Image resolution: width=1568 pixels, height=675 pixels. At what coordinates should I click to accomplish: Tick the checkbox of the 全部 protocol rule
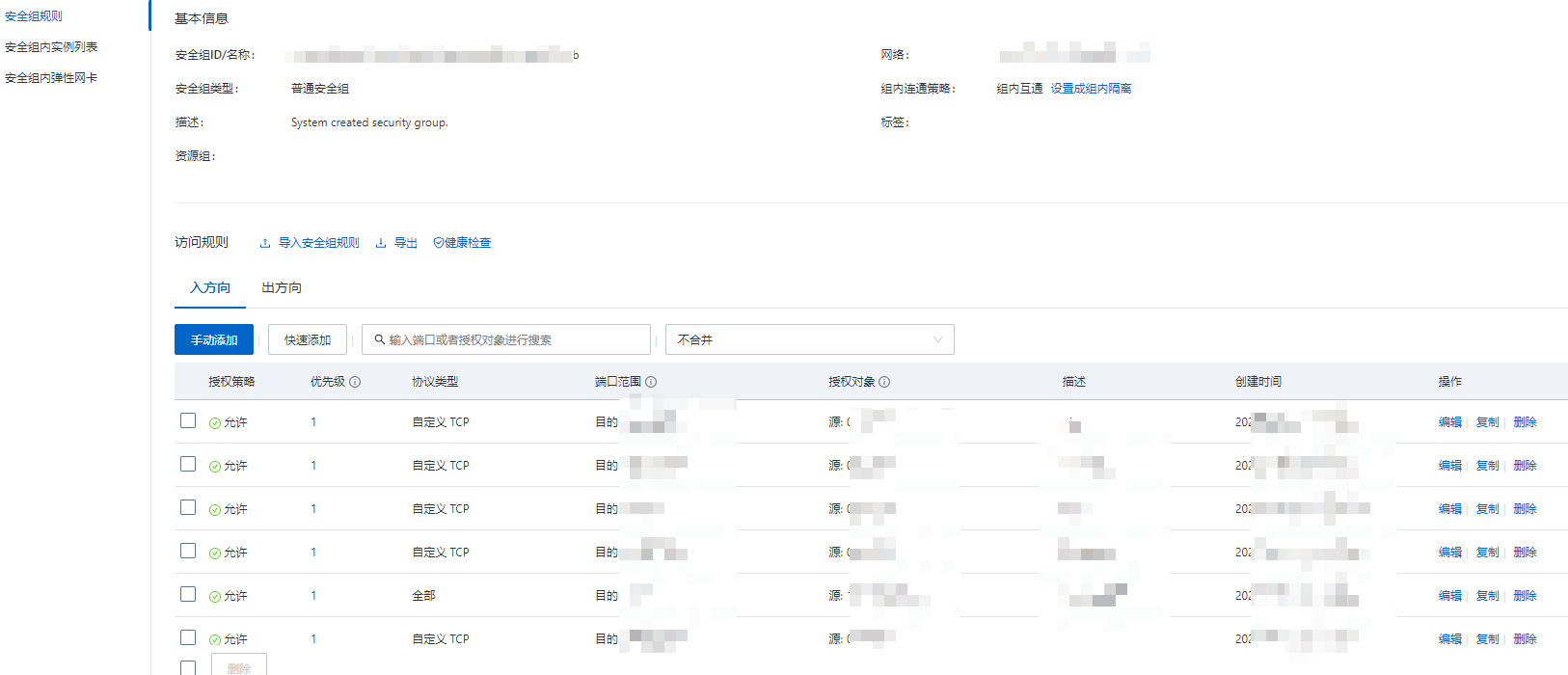coord(188,594)
